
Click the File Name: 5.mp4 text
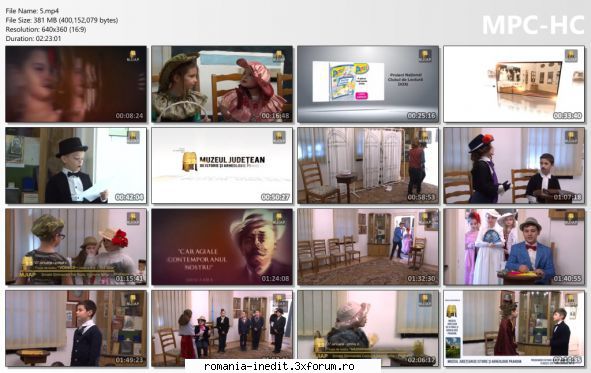coord(32,11)
